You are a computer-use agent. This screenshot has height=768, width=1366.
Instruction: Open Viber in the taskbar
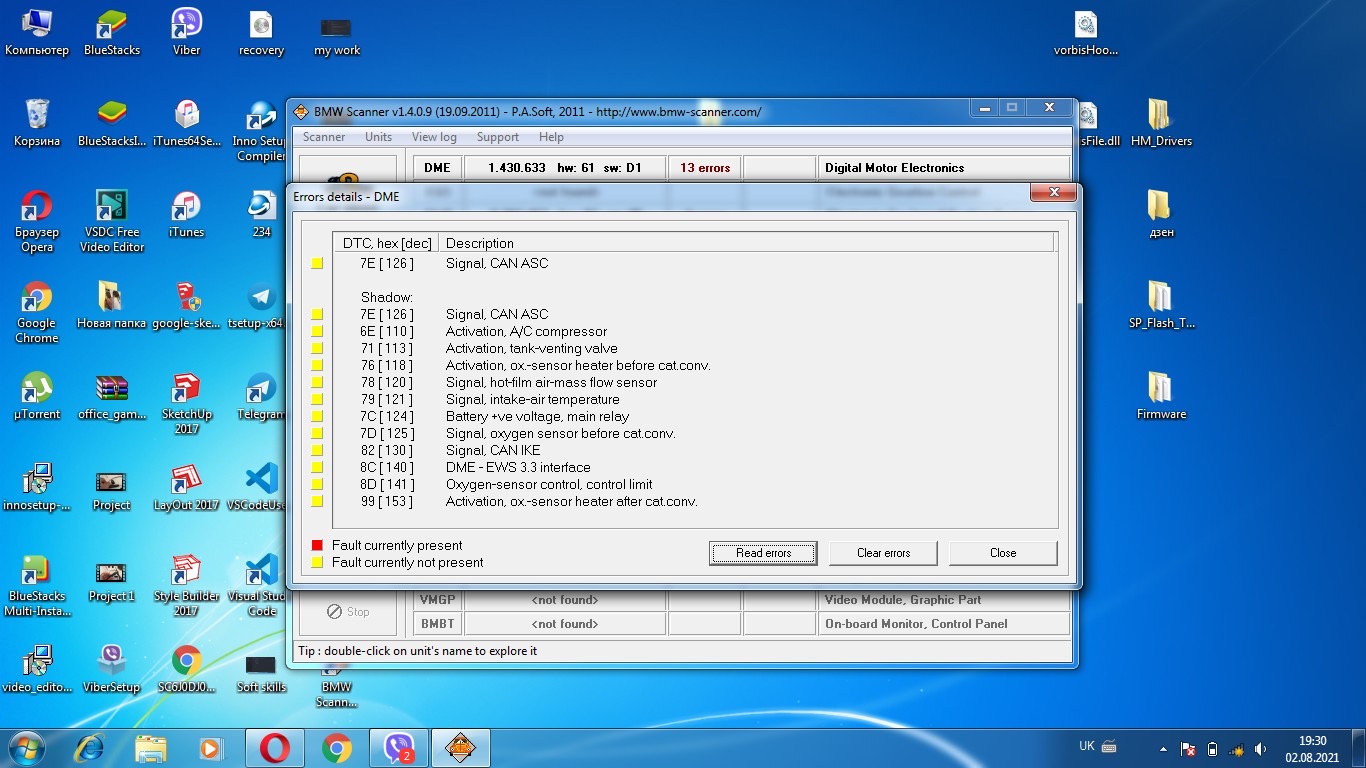tap(399, 747)
